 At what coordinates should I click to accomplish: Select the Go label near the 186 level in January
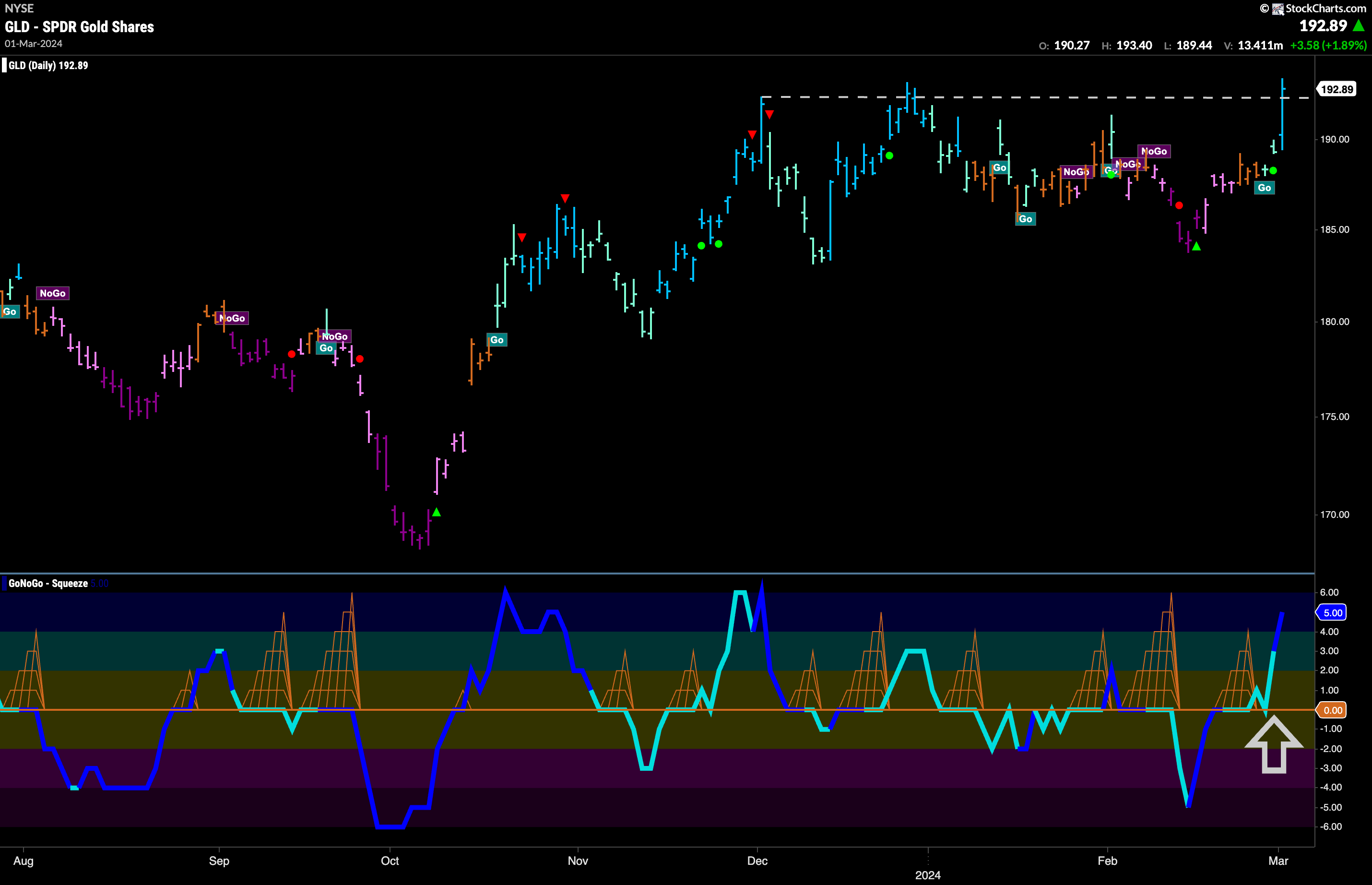pos(1025,219)
